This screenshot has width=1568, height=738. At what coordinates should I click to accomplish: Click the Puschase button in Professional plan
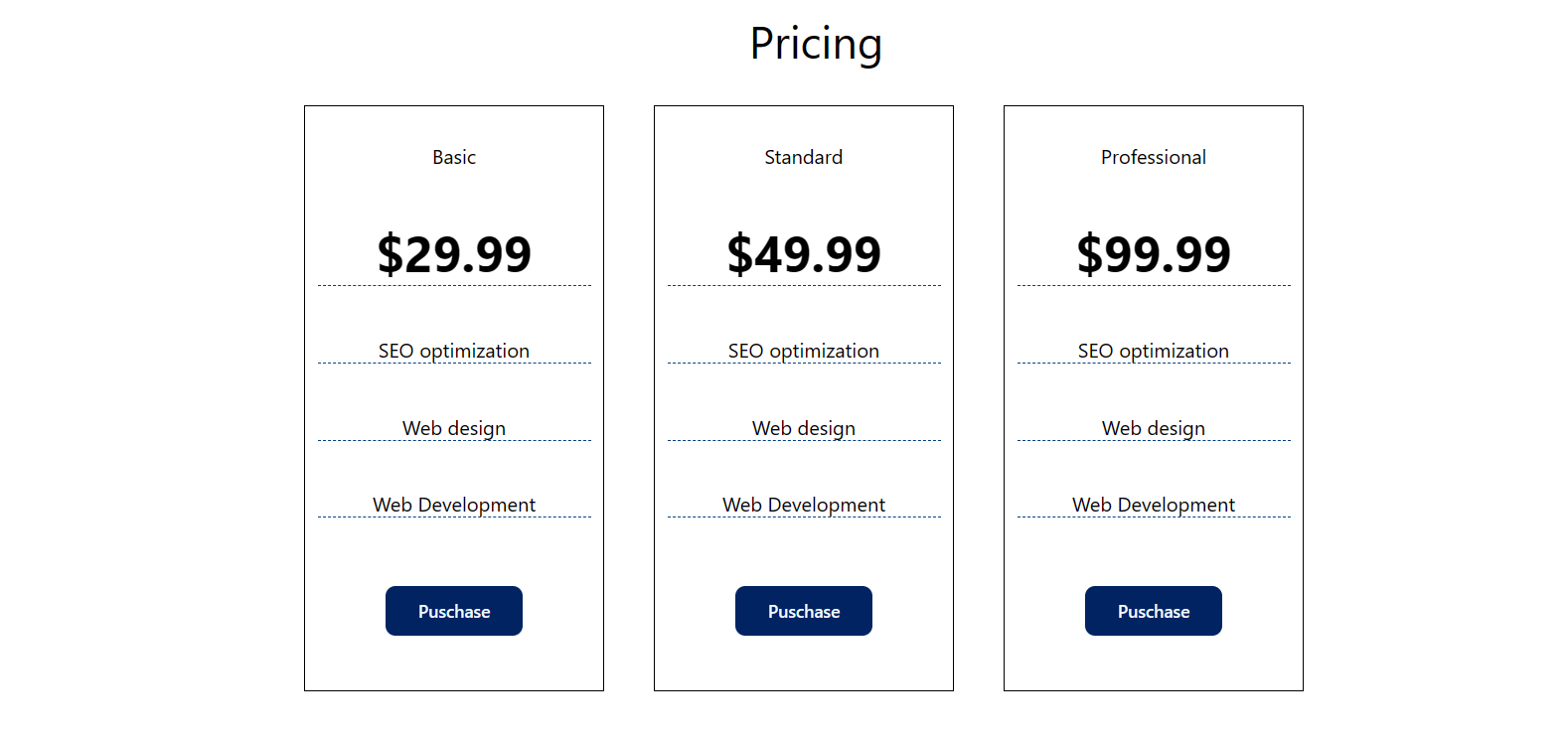[1154, 611]
